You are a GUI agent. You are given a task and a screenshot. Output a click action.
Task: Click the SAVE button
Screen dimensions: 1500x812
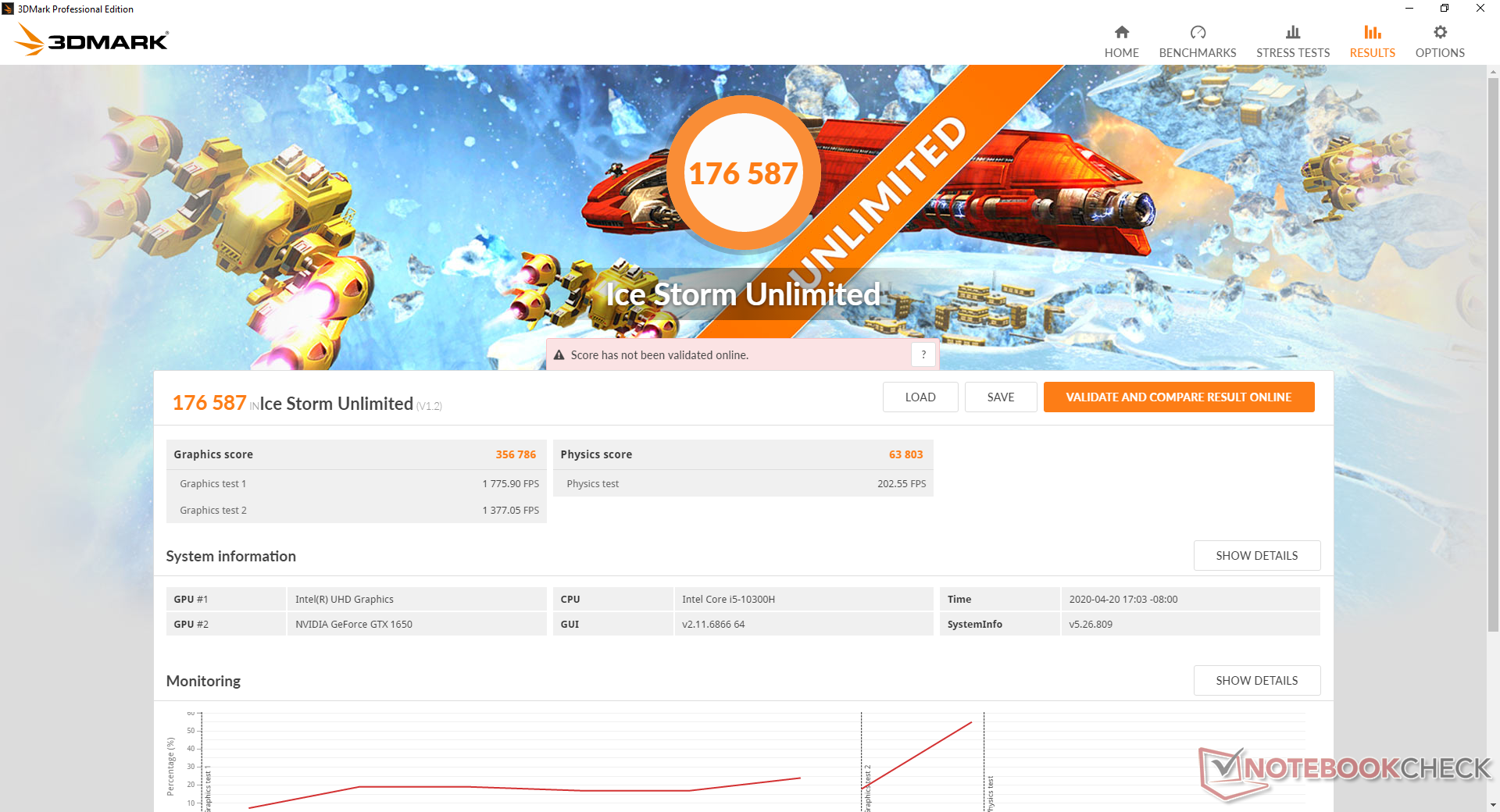coord(1001,397)
